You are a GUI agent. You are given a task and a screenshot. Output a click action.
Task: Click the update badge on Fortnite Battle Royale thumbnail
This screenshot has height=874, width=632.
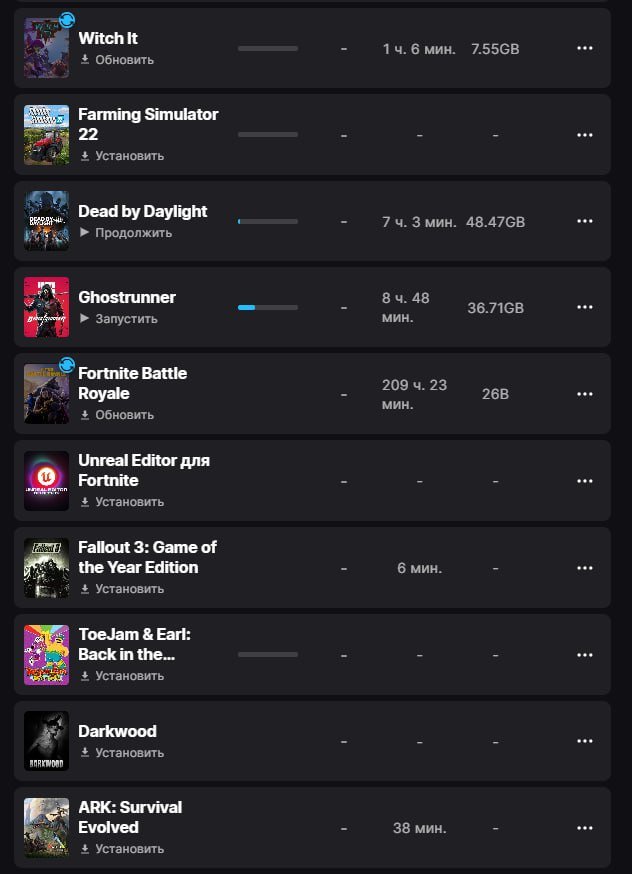pos(65,366)
